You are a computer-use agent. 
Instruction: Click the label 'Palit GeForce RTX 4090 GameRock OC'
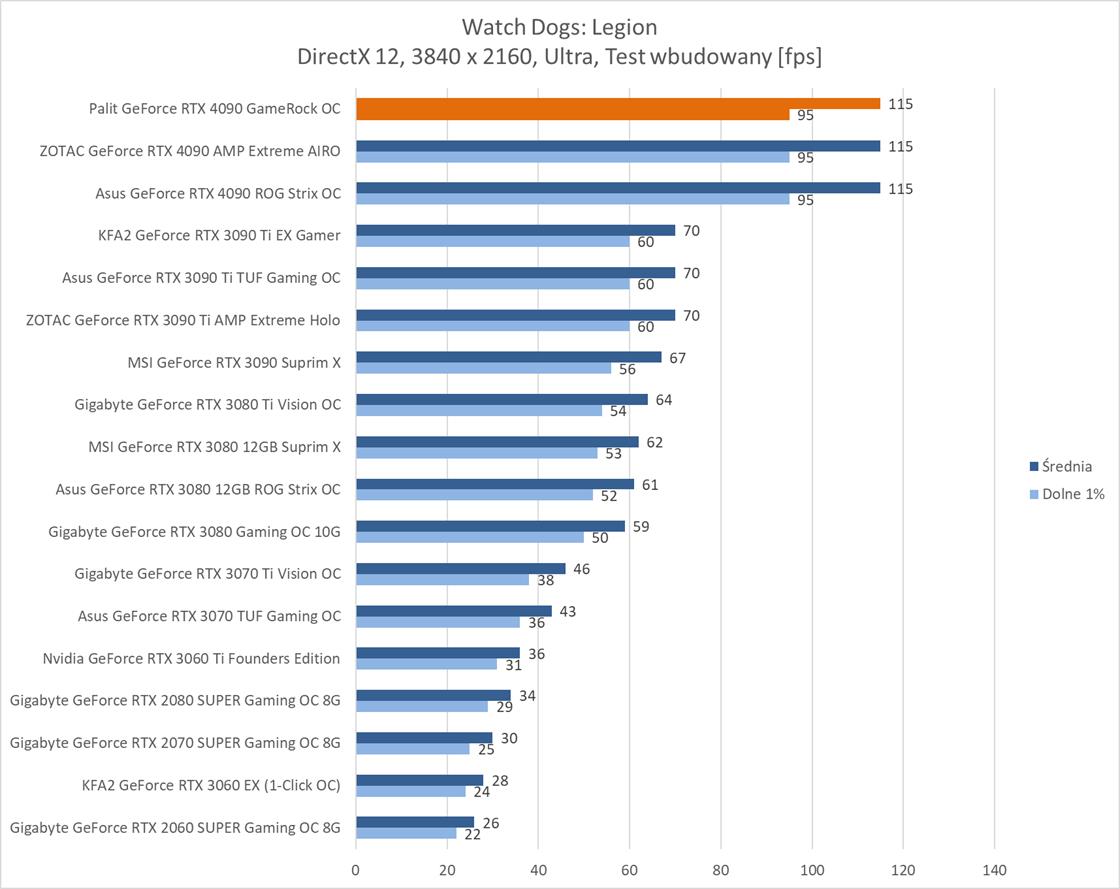pyautogui.click(x=214, y=109)
